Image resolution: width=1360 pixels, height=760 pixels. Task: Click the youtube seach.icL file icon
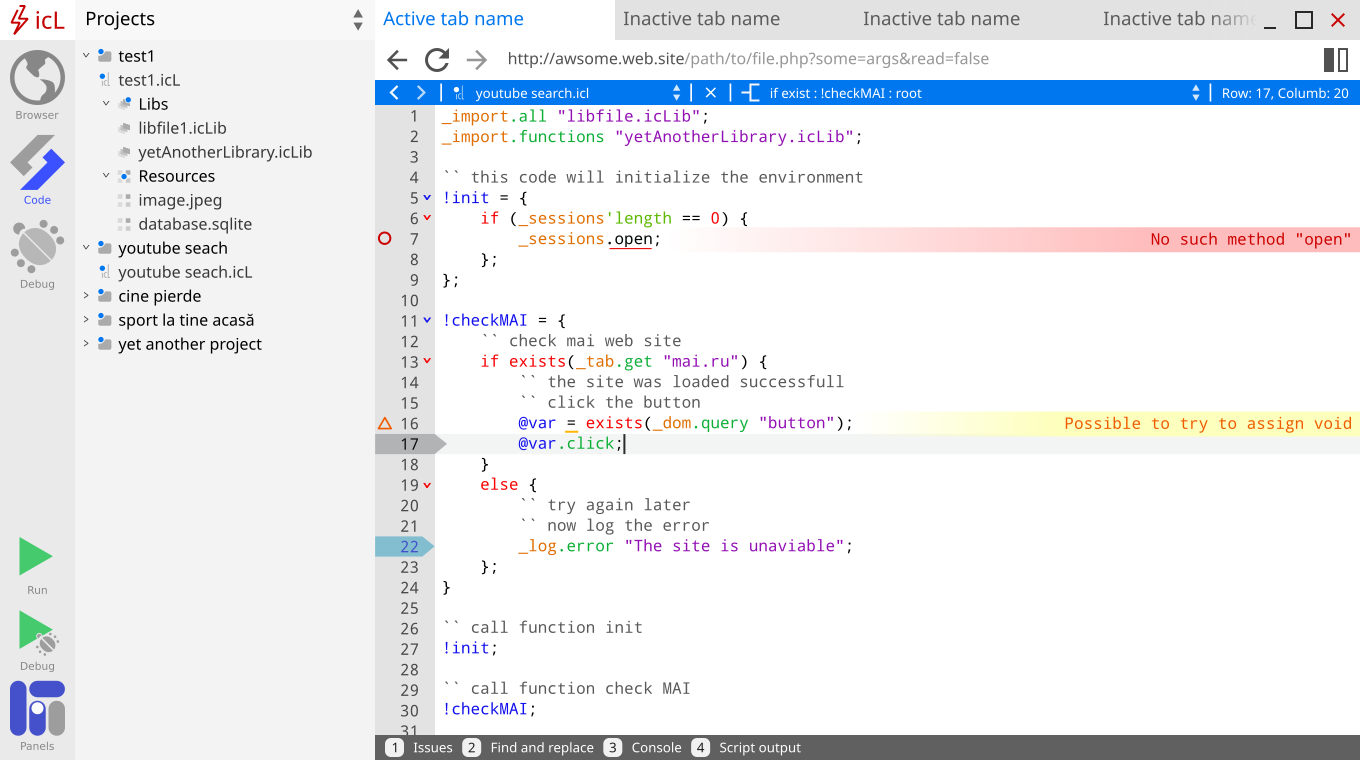[x=104, y=272]
